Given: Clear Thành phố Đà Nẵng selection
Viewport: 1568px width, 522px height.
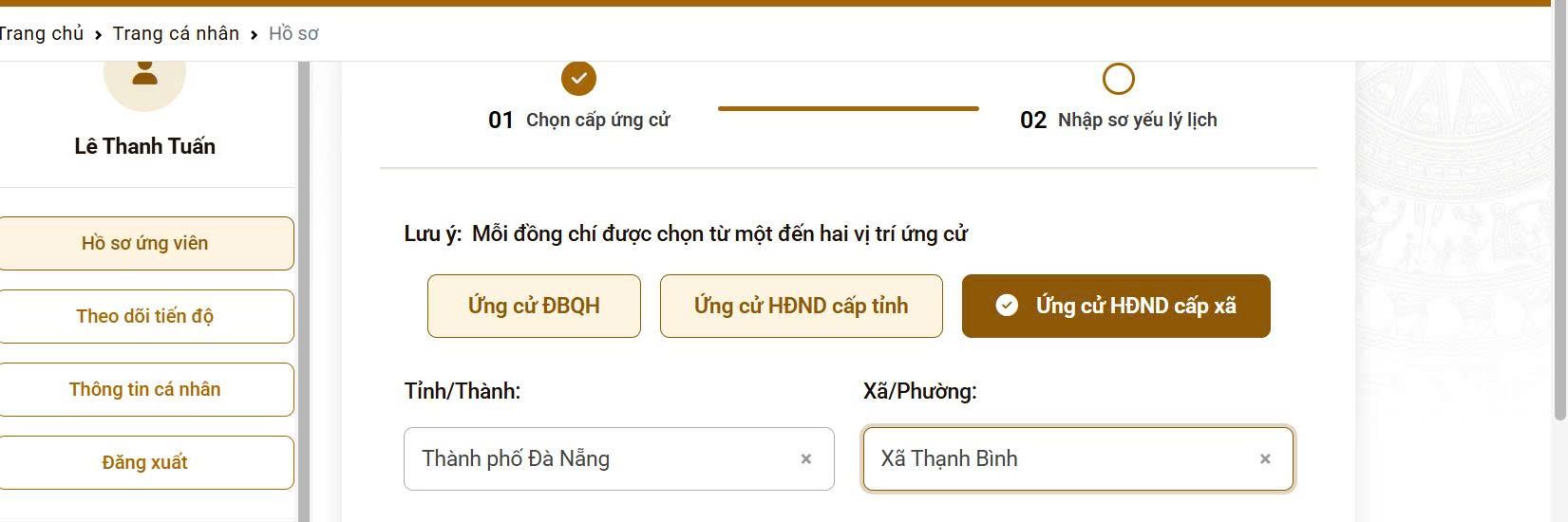Looking at the screenshot, I should point(805,459).
